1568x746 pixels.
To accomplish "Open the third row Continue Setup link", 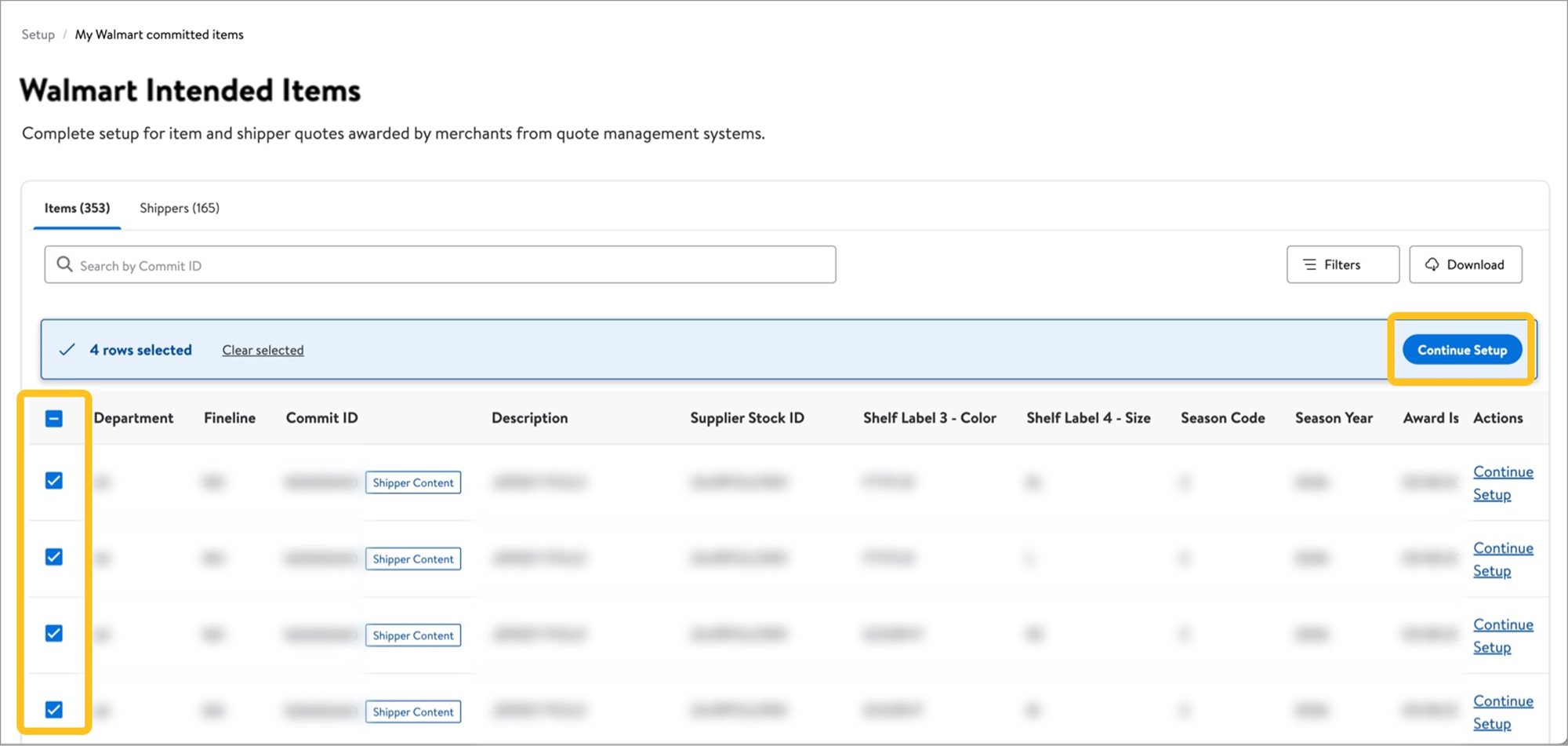I will 1503,635.
